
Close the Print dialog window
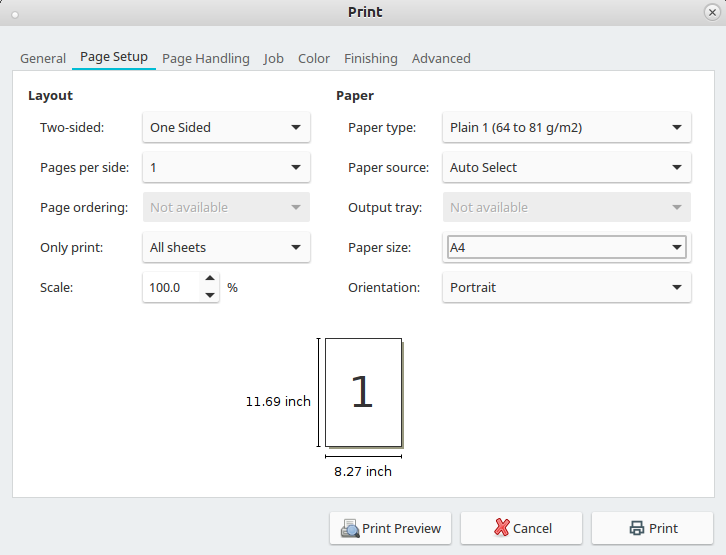712,12
